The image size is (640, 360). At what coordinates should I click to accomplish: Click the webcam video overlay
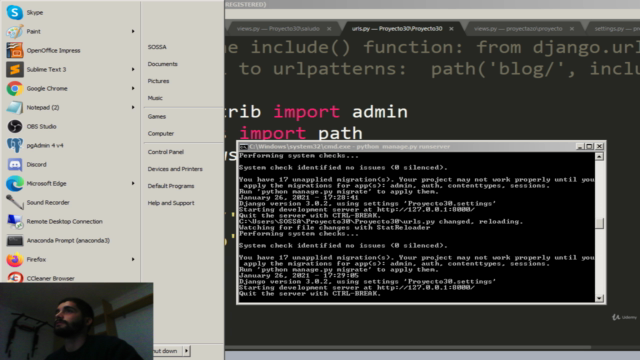pyautogui.click(x=76, y=321)
